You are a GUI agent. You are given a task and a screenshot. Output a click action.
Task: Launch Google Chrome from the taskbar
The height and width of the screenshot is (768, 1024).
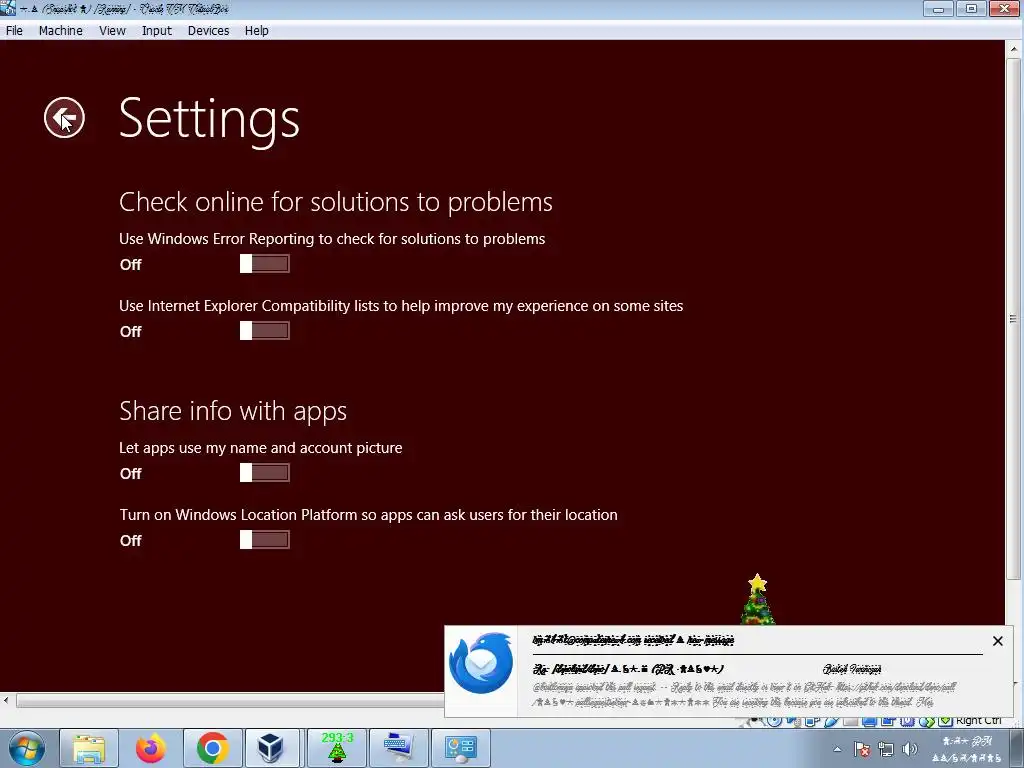(212, 748)
